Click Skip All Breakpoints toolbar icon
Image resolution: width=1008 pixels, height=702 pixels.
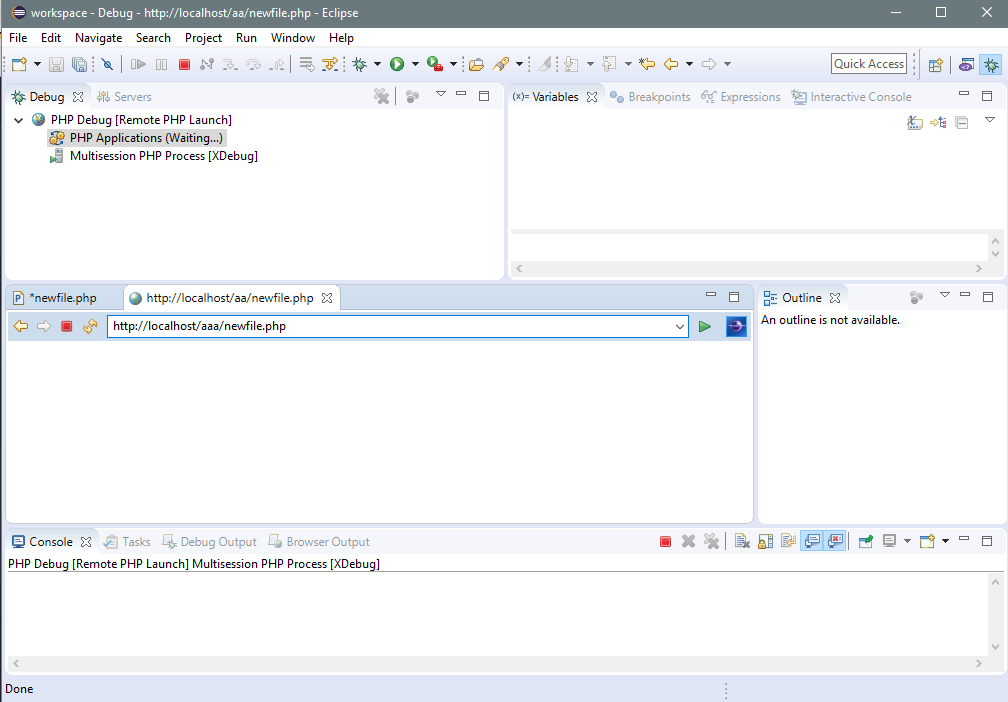coord(107,64)
